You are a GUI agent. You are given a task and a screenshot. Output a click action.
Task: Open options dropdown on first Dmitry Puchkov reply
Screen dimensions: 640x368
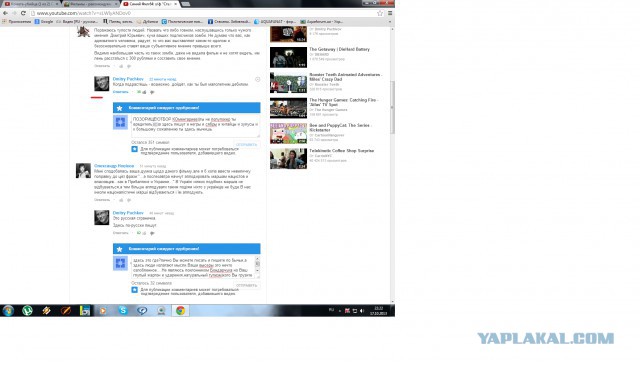pyautogui.click(x=258, y=80)
